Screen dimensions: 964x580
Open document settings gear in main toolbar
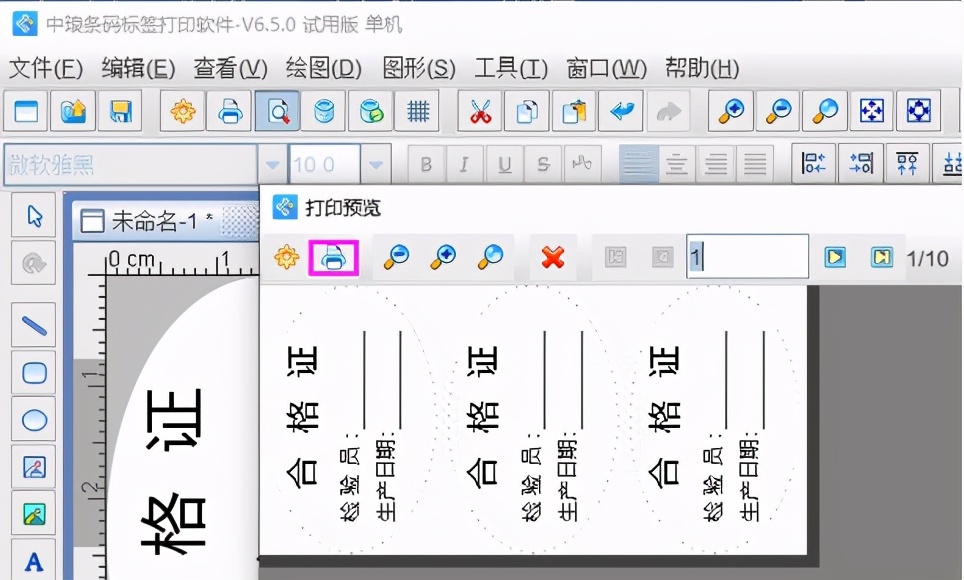point(183,111)
